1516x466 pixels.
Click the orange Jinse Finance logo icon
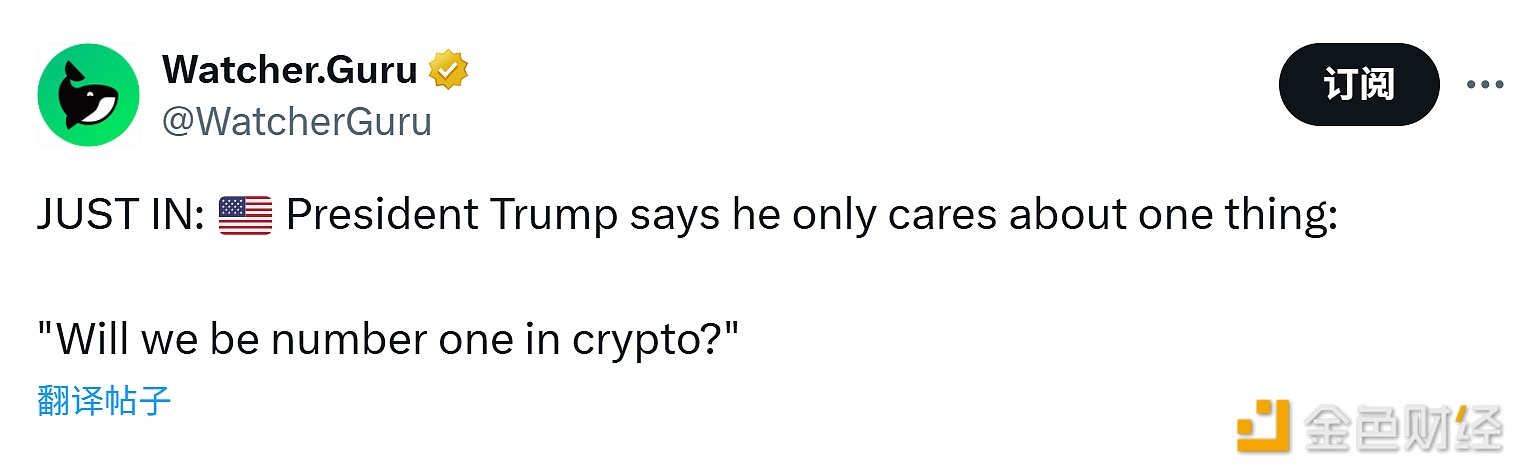1264,426
